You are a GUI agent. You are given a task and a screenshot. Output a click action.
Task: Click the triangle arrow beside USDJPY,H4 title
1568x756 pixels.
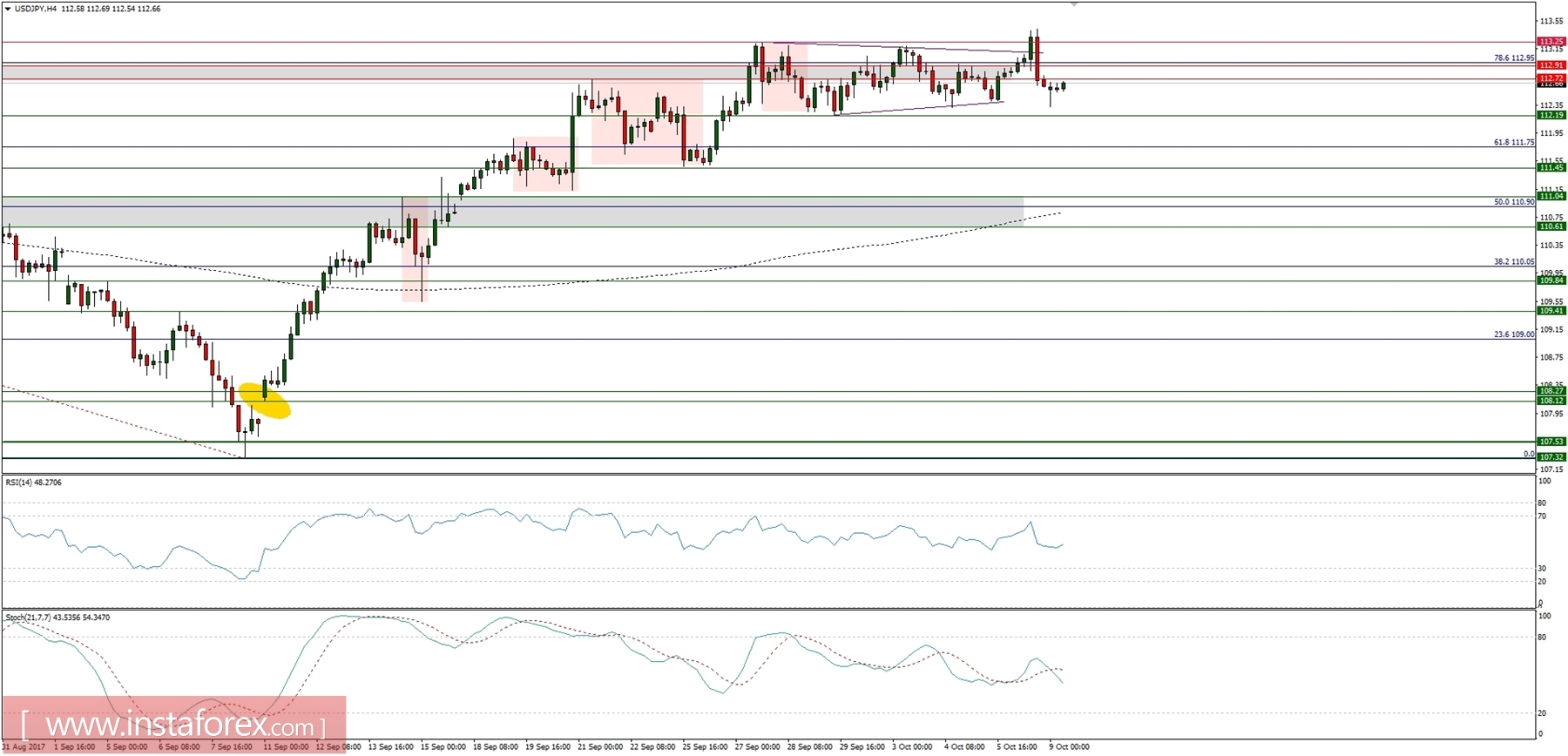pyautogui.click(x=8, y=9)
